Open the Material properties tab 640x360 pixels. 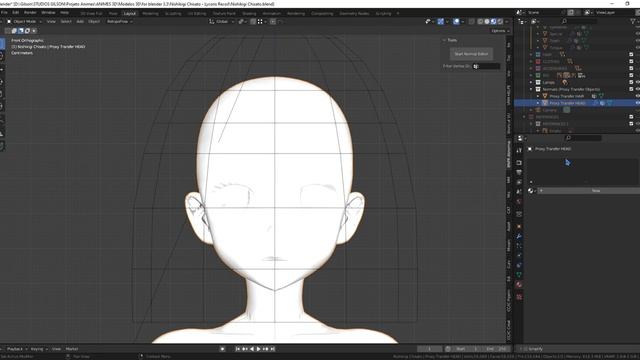(519, 285)
